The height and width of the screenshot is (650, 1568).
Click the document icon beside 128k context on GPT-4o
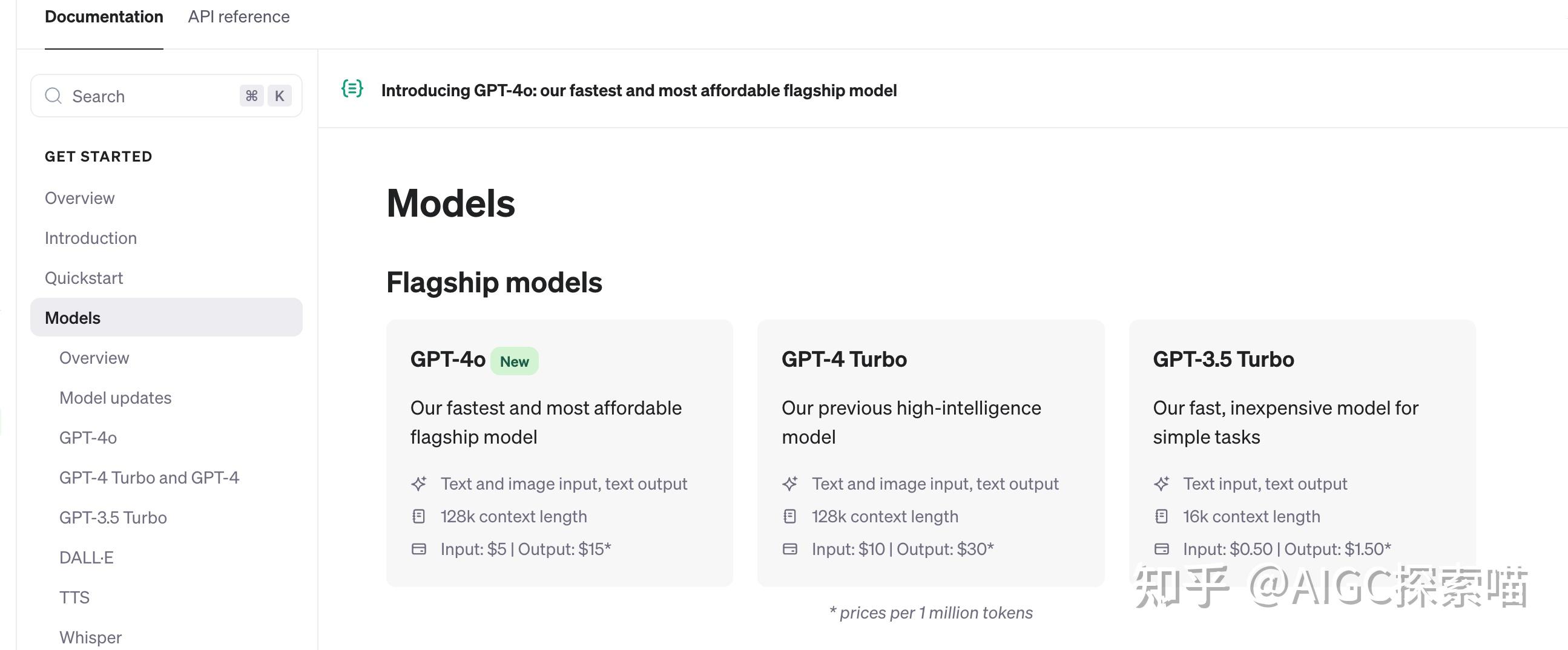pos(418,516)
